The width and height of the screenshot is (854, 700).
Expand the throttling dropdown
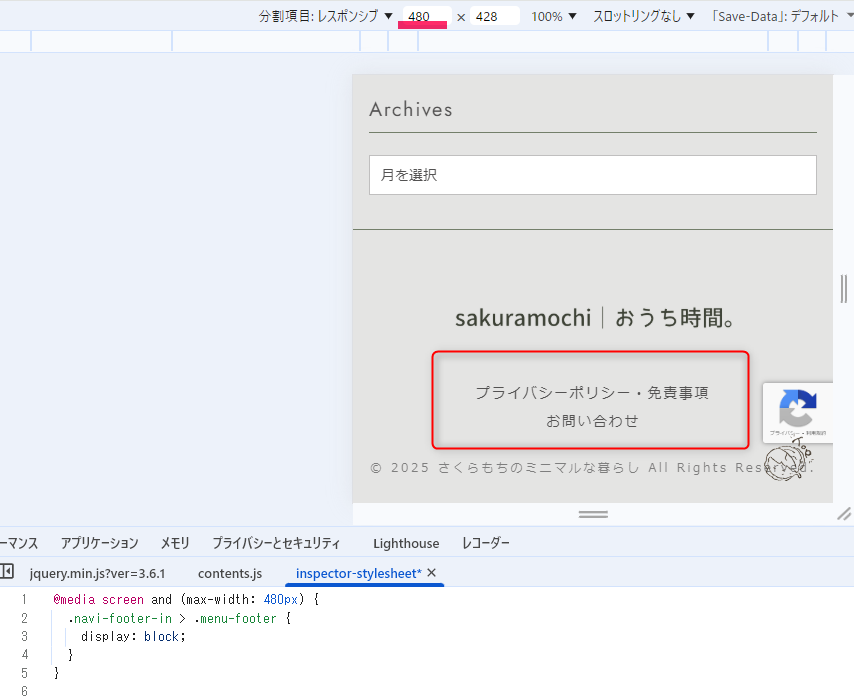click(644, 16)
